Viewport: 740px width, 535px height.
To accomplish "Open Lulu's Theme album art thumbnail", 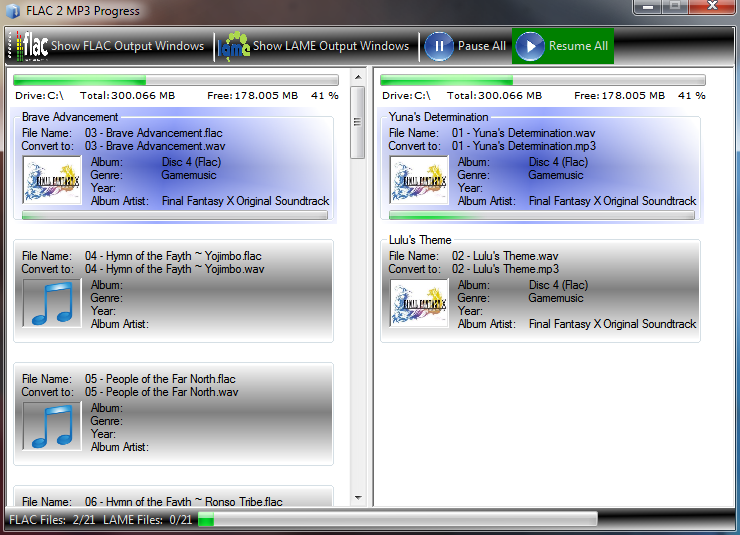I will (419, 303).
